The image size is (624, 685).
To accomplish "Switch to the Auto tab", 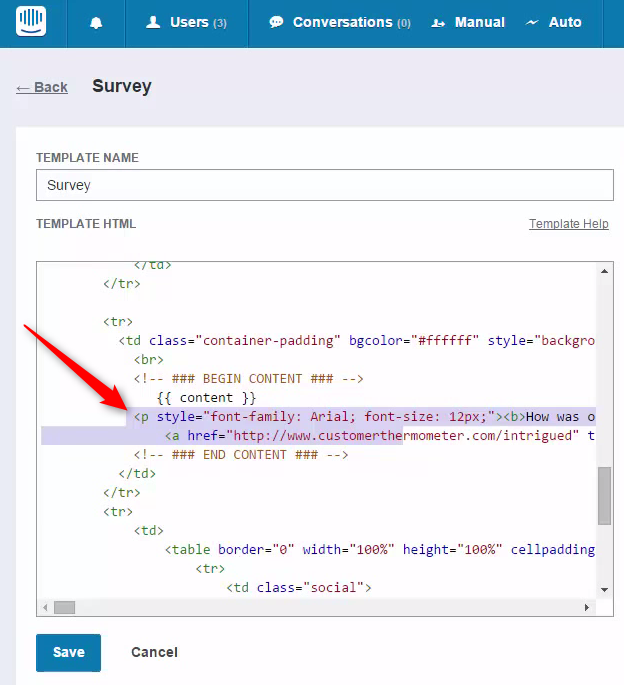I will pyautogui.click(x=553, y=22).
